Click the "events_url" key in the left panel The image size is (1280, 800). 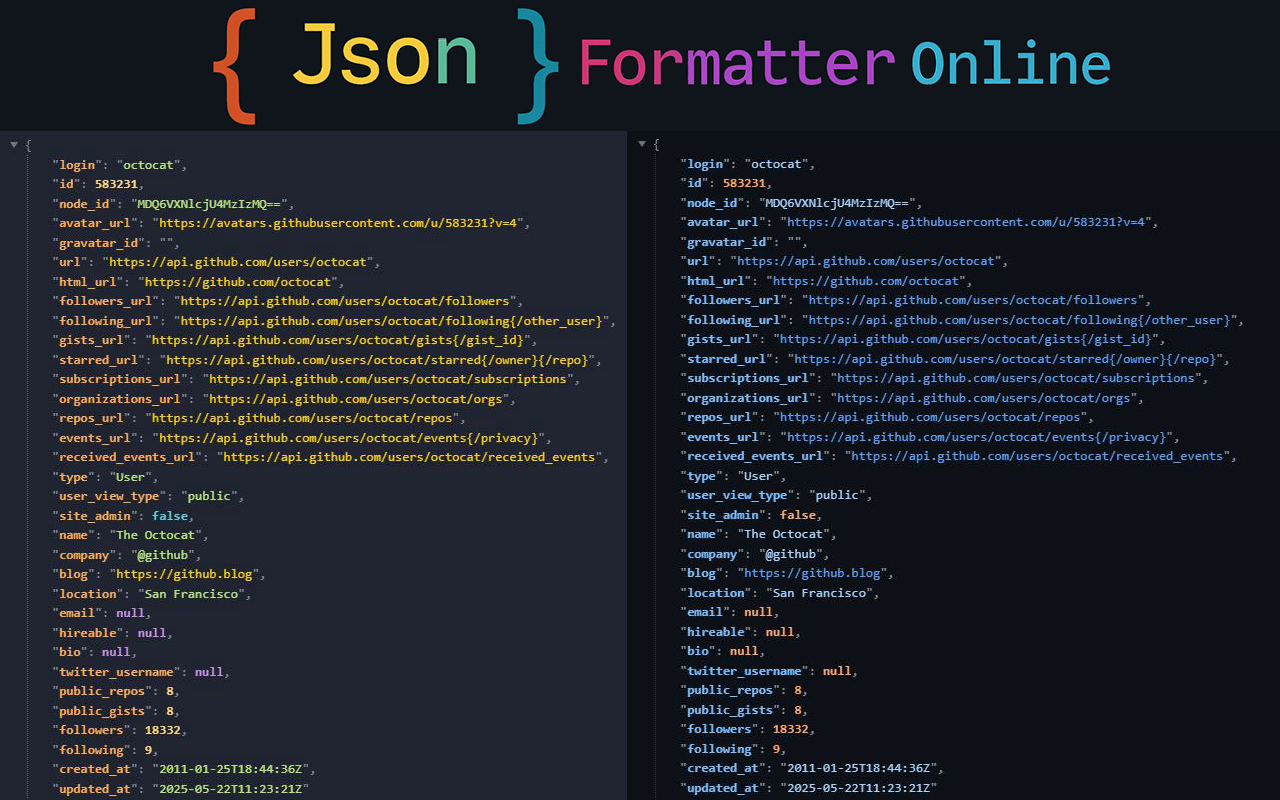(95, 438)
